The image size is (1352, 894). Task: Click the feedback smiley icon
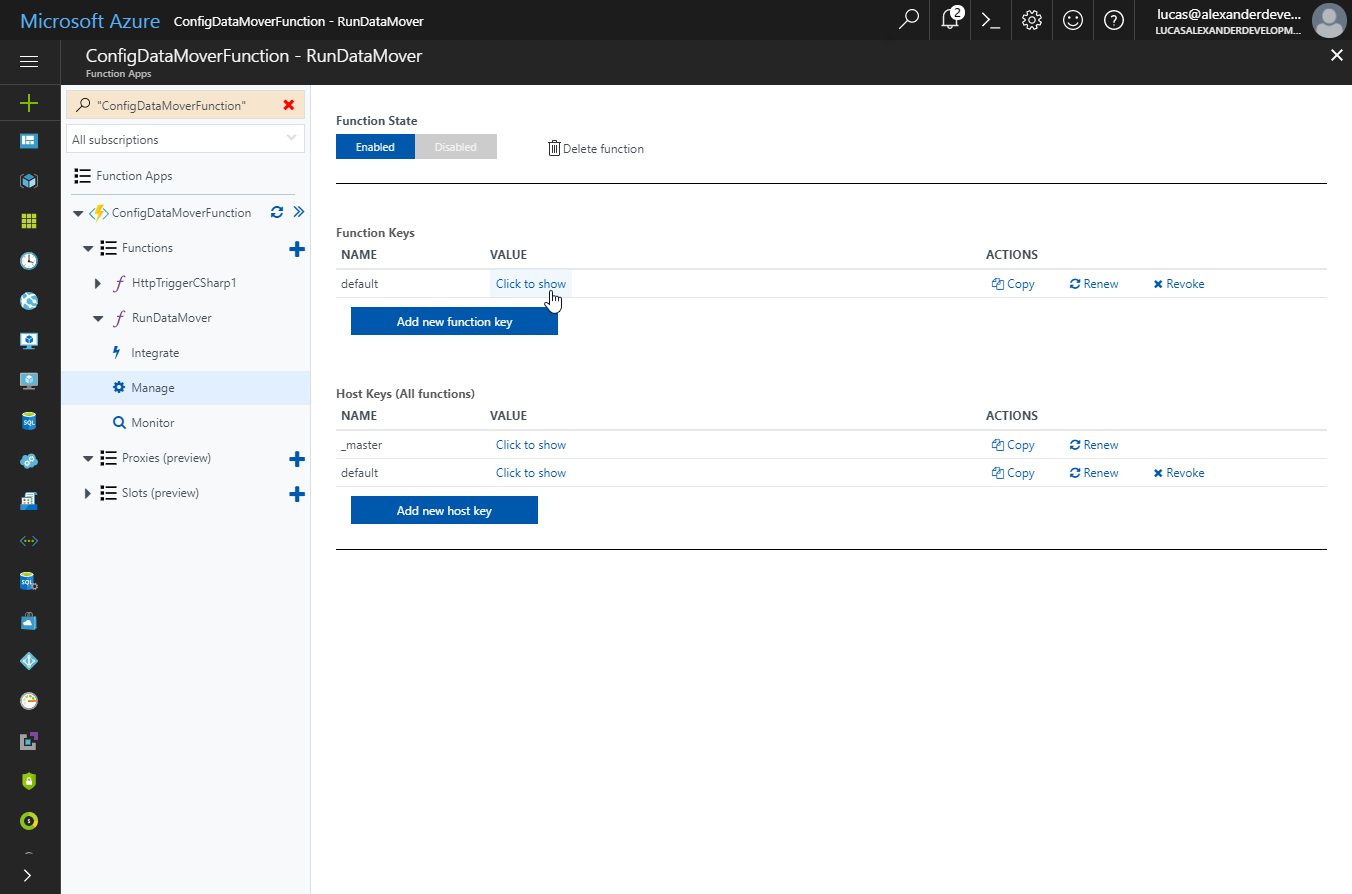[1073, 20]
